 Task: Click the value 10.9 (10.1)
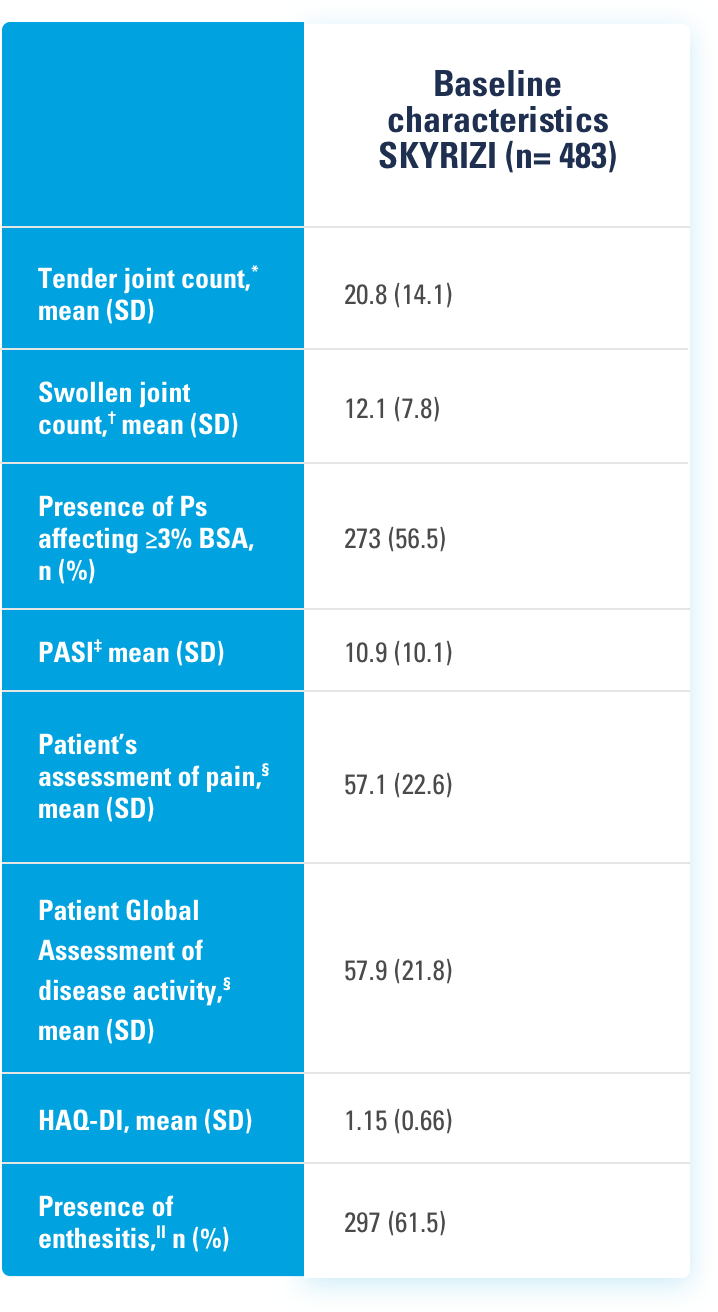tap(398, 653)
